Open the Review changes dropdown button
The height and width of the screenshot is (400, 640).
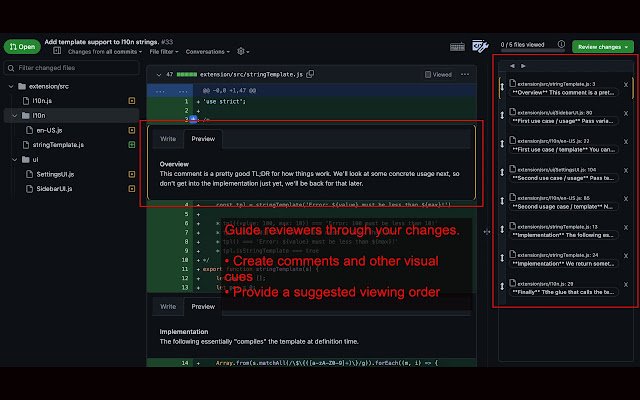603,47
